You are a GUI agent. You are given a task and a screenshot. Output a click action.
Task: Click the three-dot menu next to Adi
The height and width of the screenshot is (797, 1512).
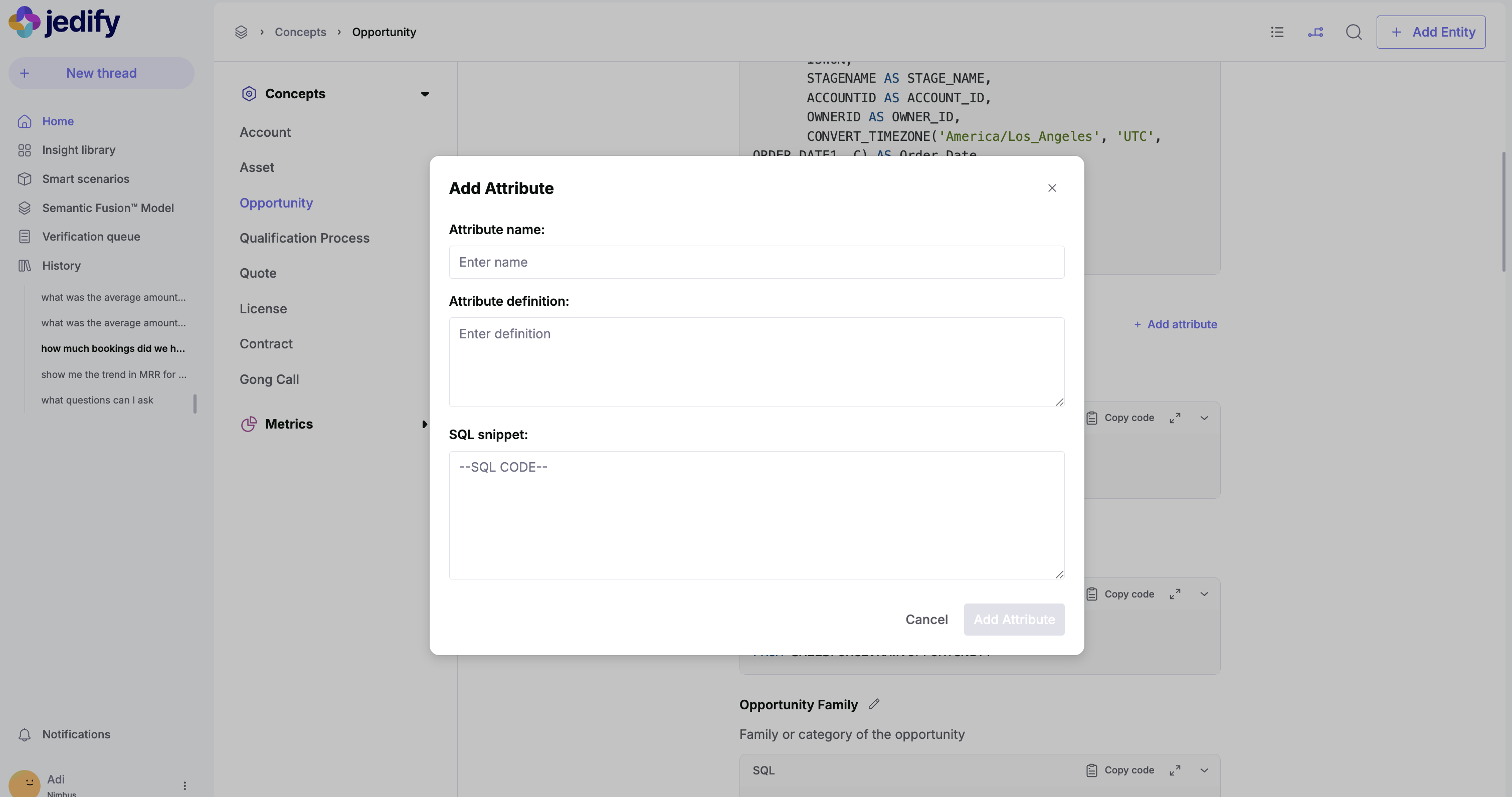click(x=185, y=785)
